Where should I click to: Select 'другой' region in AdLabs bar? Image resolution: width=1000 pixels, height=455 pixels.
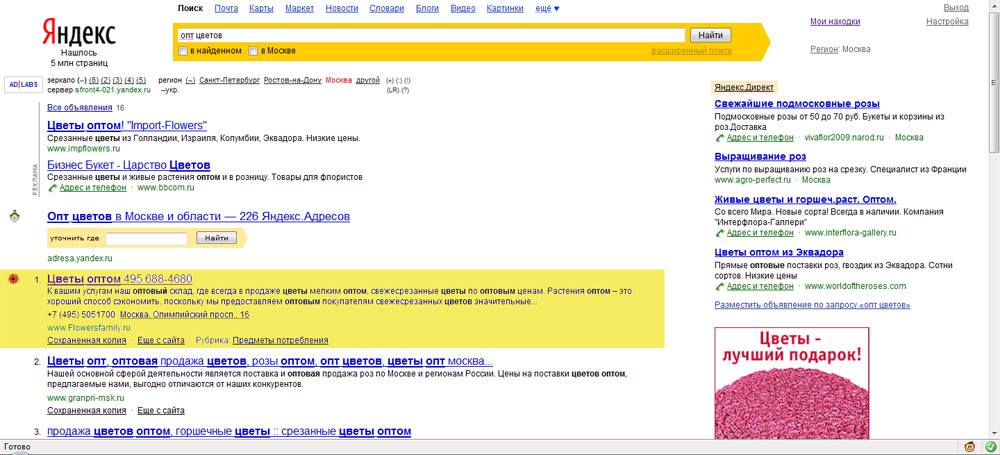(368, 80)
